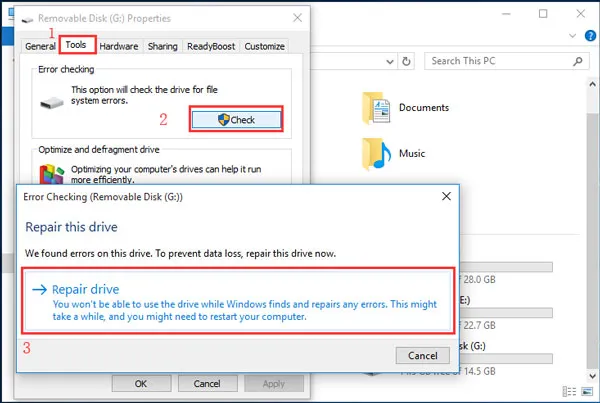Viewport: 600px width, 403px height.
Task: Click the drive icon in Error checking
Action: [52, 103]
